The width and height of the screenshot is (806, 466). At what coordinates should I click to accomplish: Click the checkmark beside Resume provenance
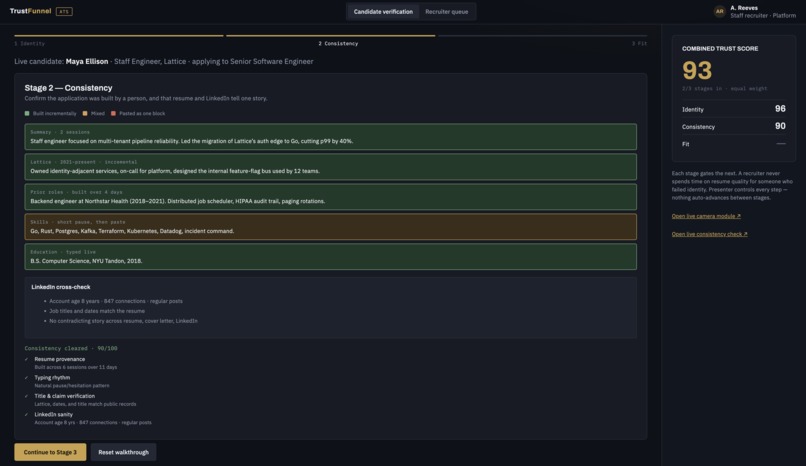click(26, 359)
